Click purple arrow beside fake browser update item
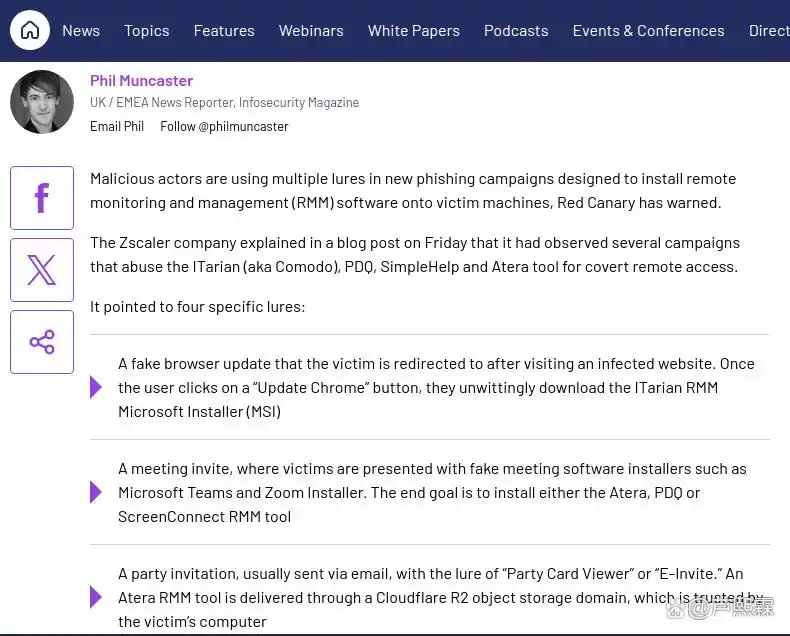 (96, 387)
